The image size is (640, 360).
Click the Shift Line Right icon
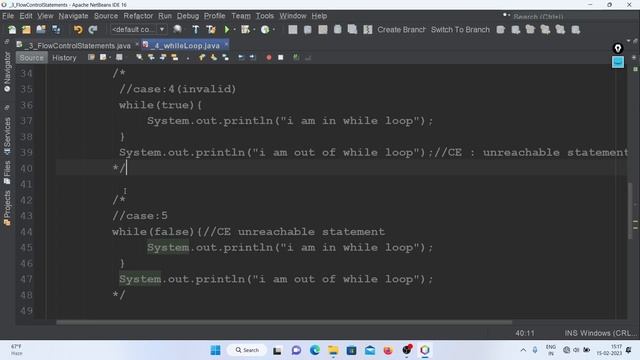253,58
